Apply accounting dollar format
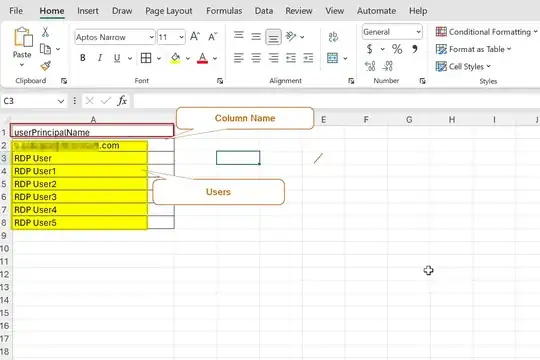Image resolution: width=540 pixels, height=360 pixels. click(370, 49)
